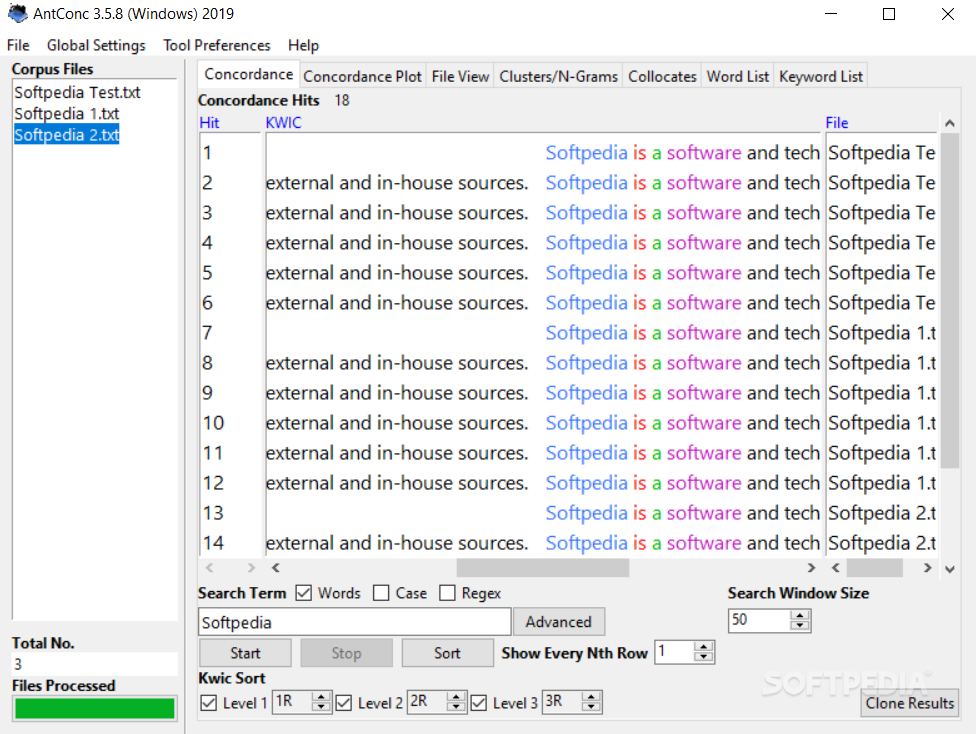The width and height of the screenshot is (976, 734).
Task: Decrease Level 2 sort position
Action: click(x=456, y=707)
